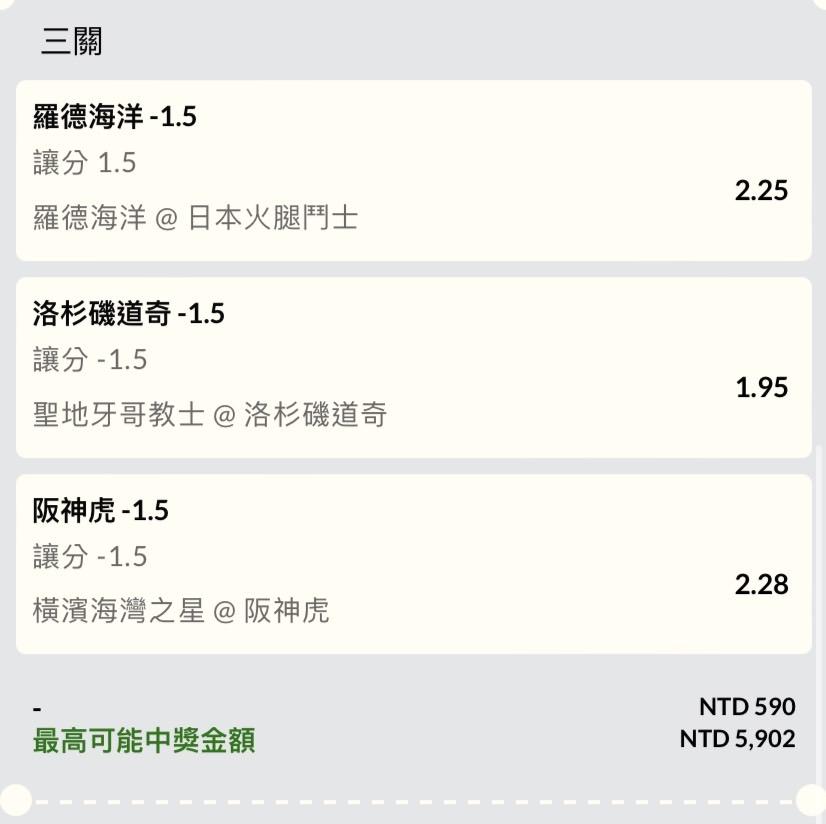Select match 聖地牙哥教士 @ 洛杉磯道奇
The image size is (826, 824).
click(210, 414)
